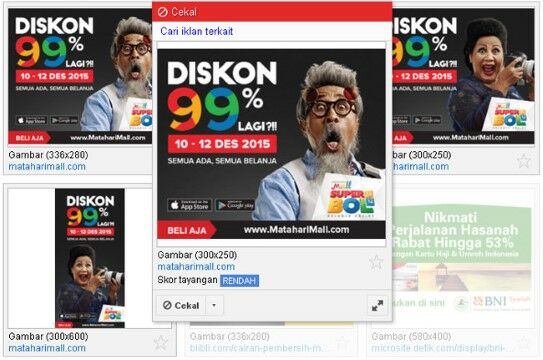
Task: Open mataharimall.com link under 336x280 ad
Action: coord(47,166)
